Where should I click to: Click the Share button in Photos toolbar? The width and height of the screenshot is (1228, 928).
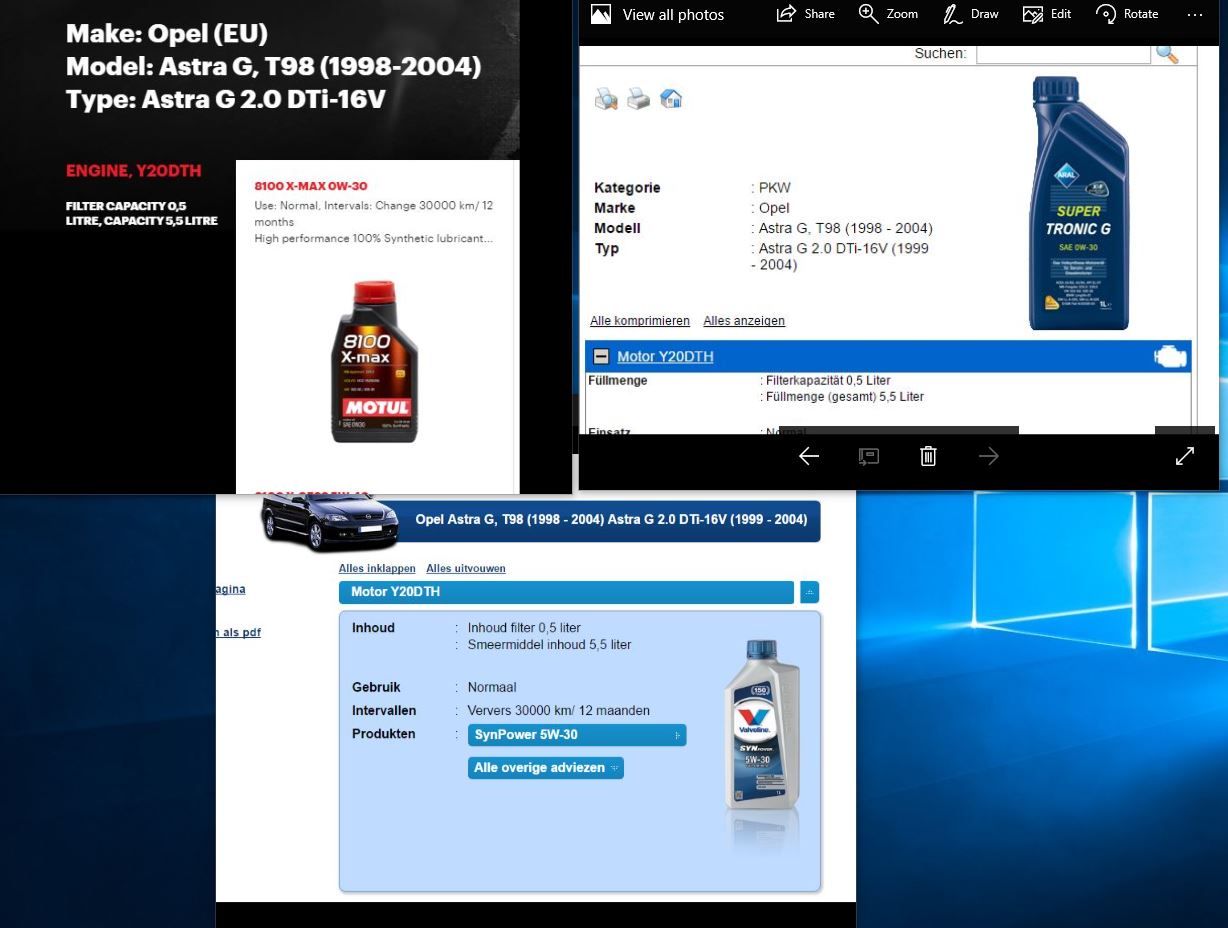tap(805, 14)
